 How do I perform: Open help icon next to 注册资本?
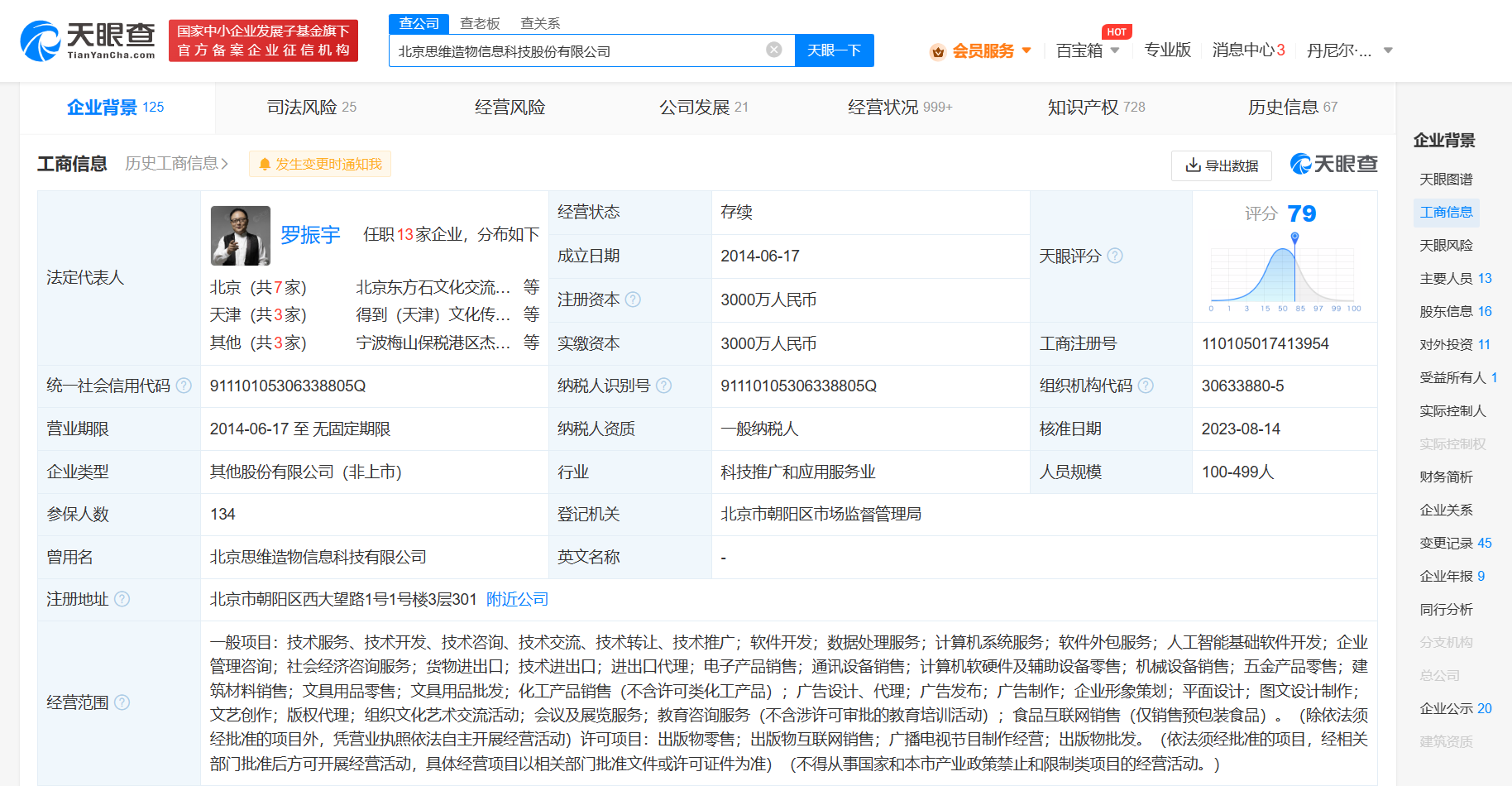point(633,300)
